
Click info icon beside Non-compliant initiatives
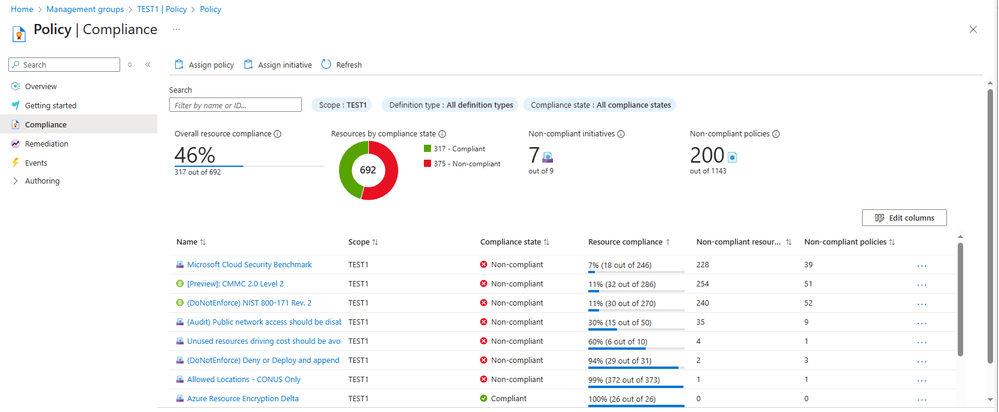tap(621, 134)
